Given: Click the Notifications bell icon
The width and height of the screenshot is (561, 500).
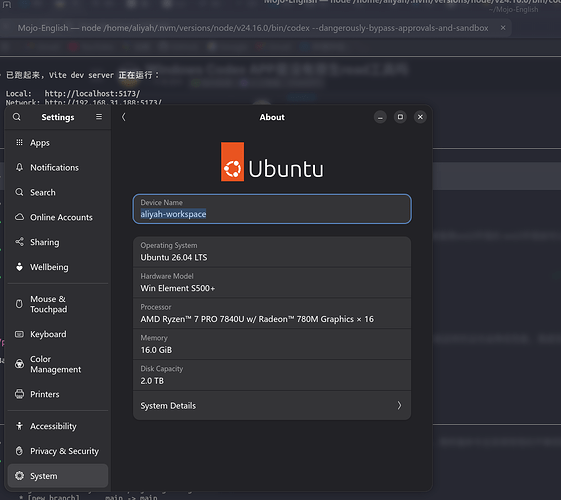Looking at the screenshot, I should 19,167.
